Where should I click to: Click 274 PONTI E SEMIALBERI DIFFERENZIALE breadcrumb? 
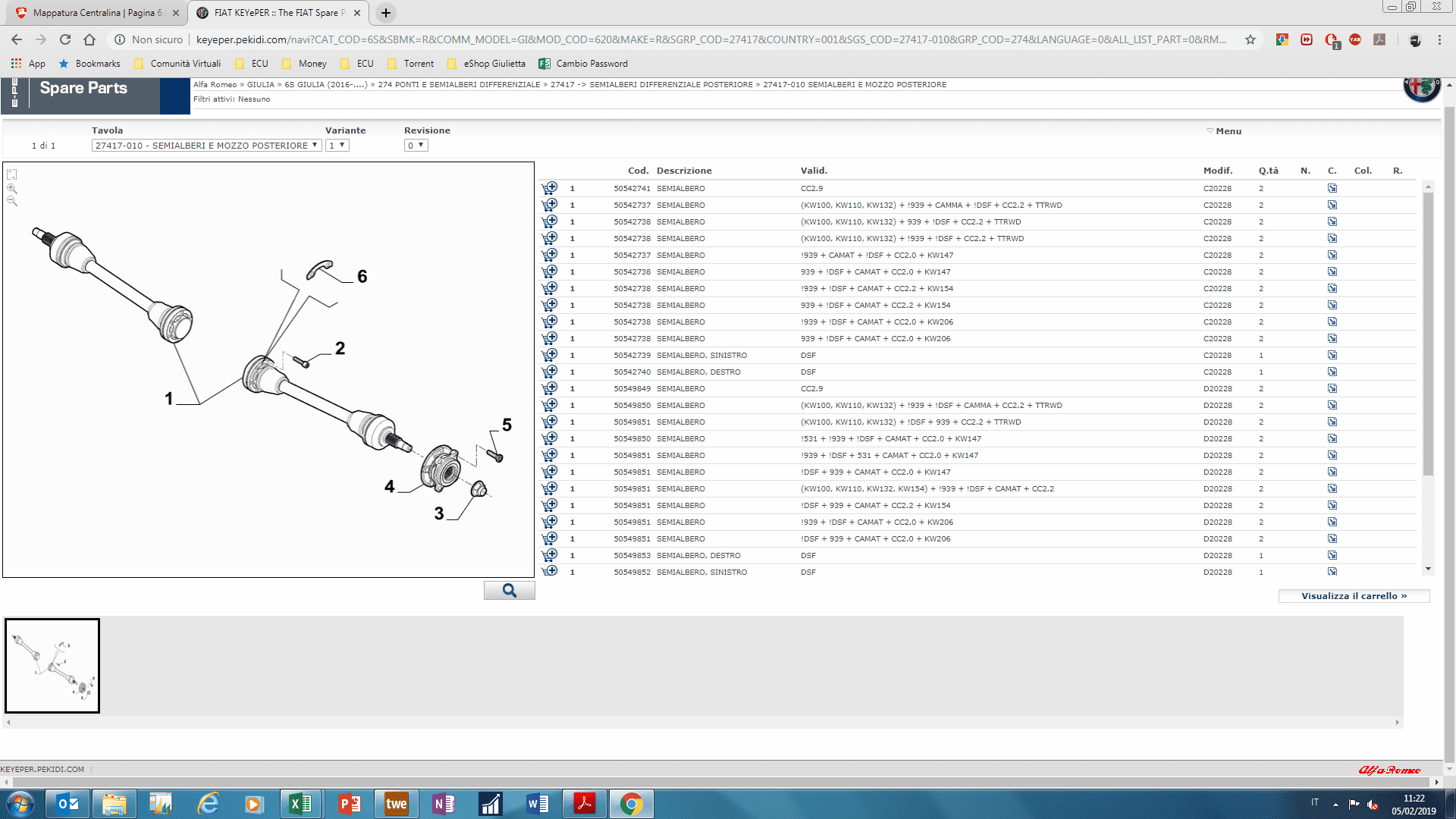(459, 85)
